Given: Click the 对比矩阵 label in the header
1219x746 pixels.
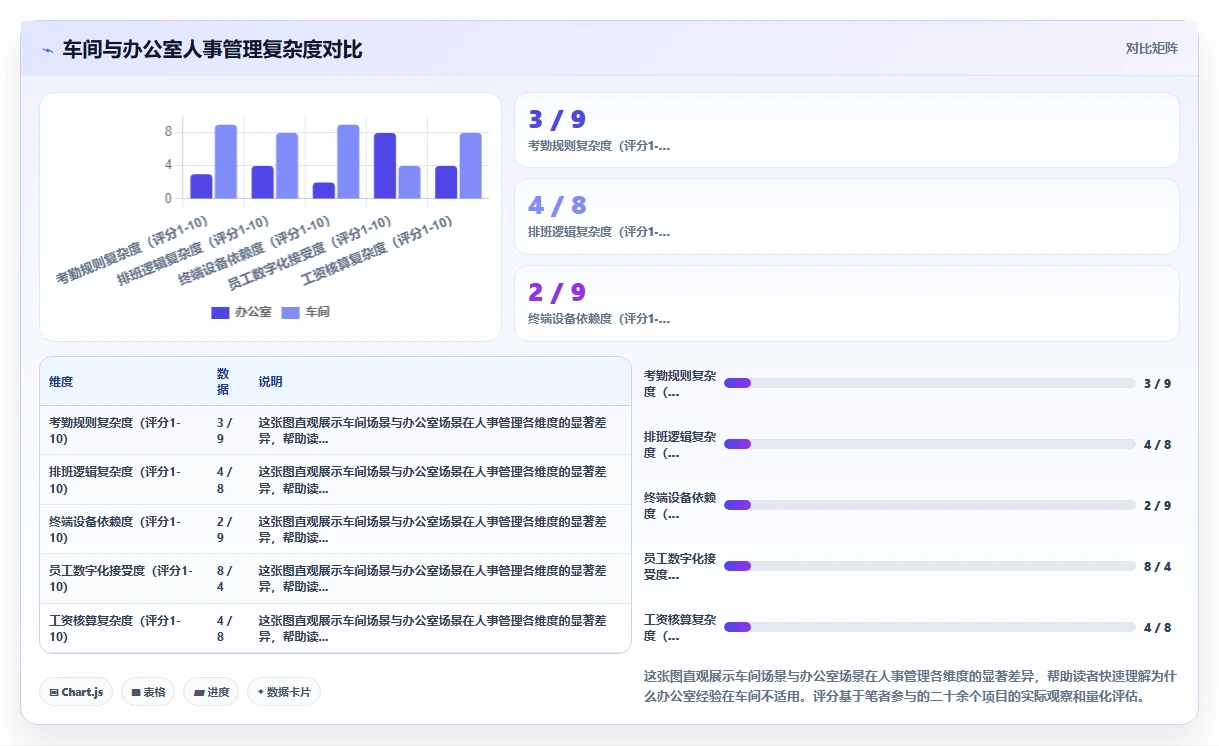Looking at the screenshot, I should point(1152,48).
